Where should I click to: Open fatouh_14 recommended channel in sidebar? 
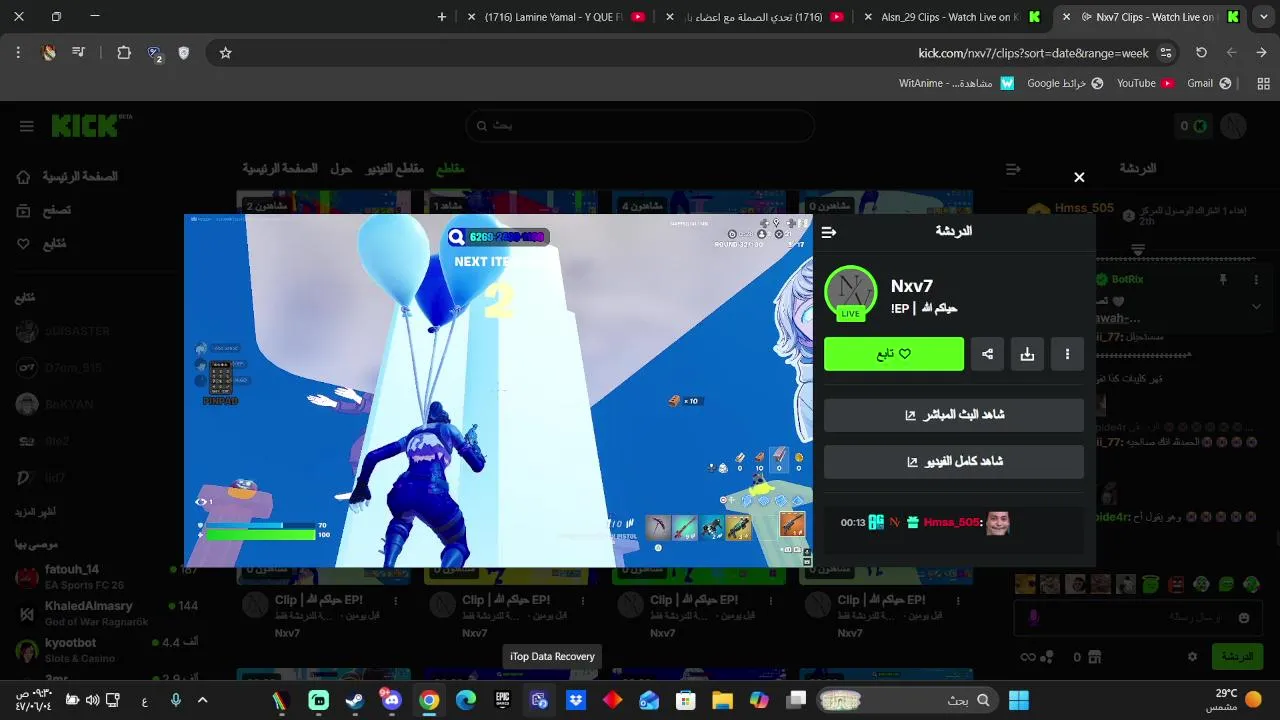[106, 577]
